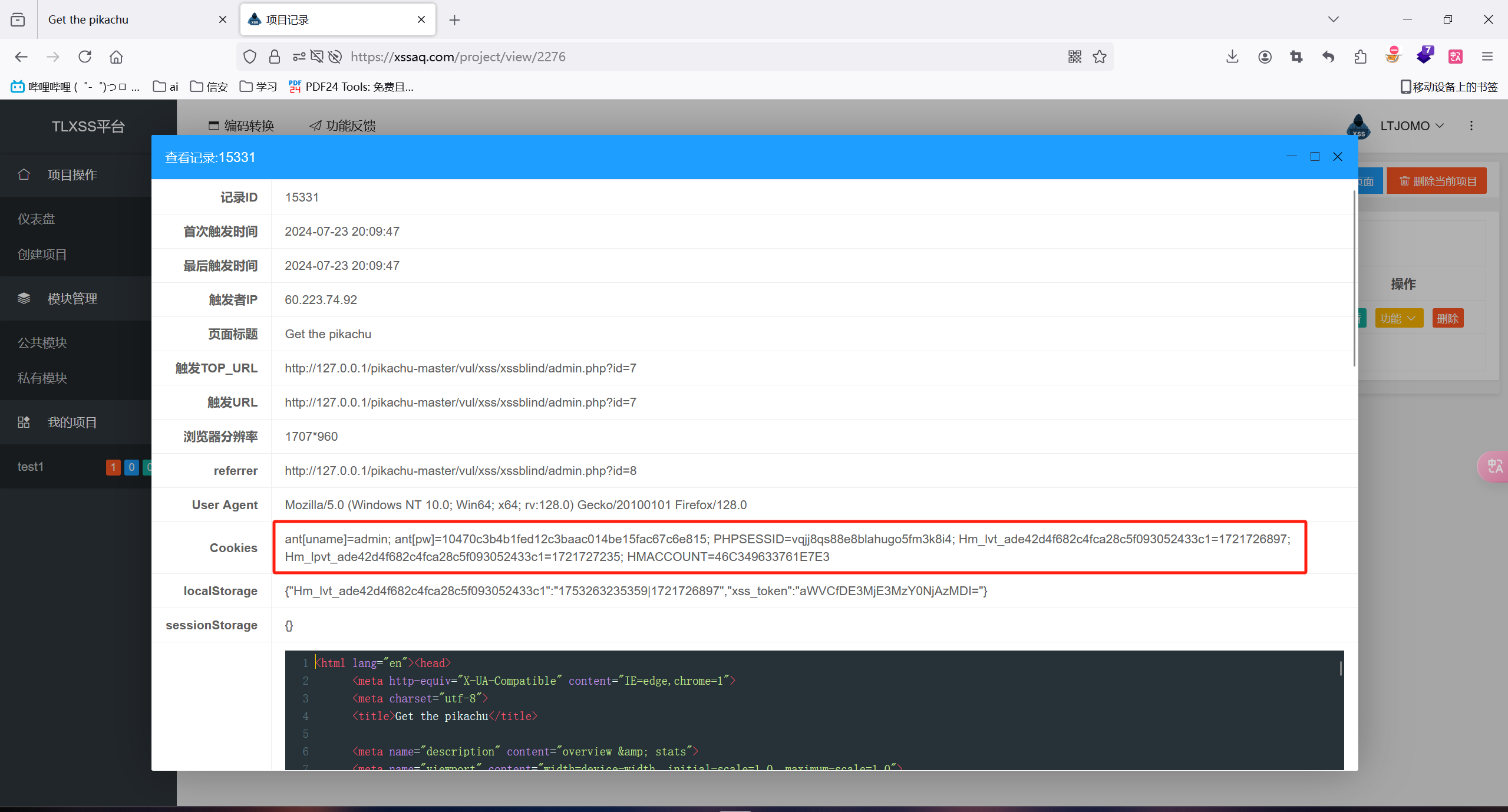Click the referrer admin.php?id=8 URL

[x=460, y=470]
